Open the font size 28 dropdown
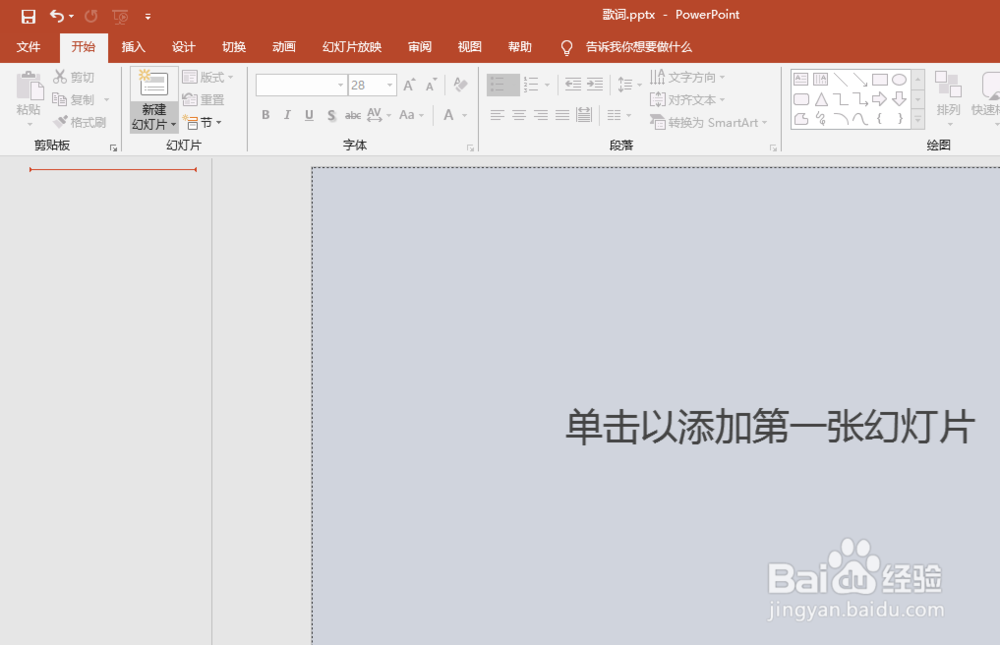 pyautogui.click(x=390, y=85)
